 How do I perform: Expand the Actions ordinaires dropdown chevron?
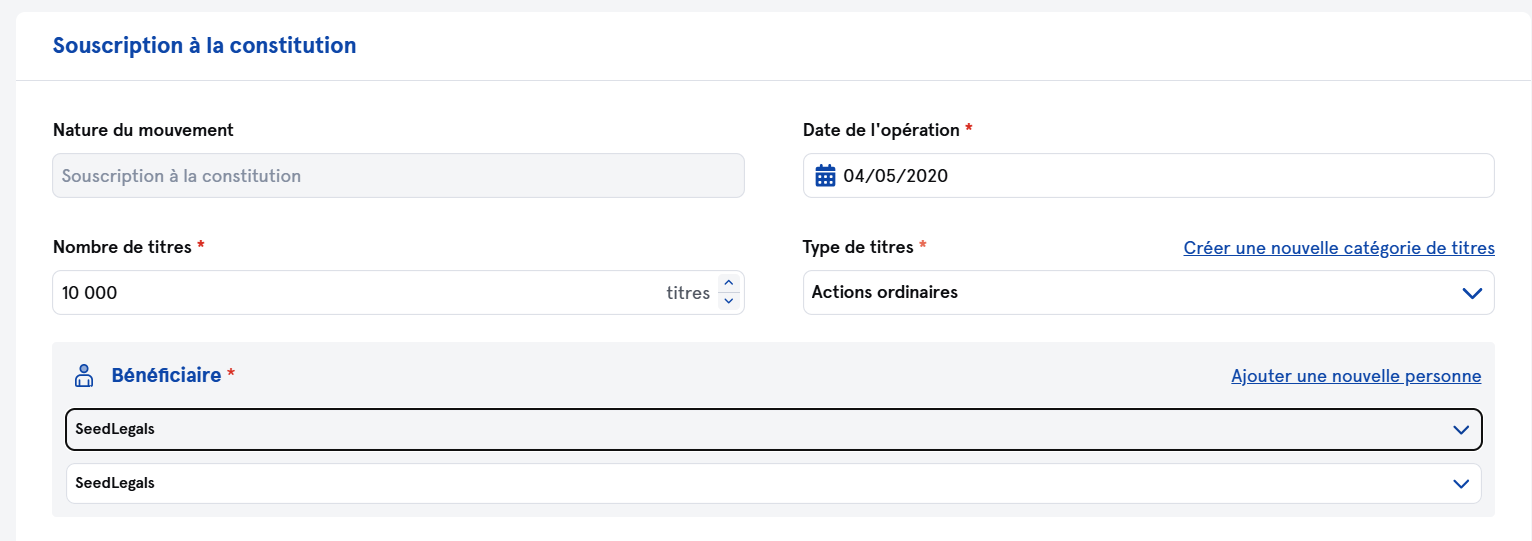(1471, 293)
